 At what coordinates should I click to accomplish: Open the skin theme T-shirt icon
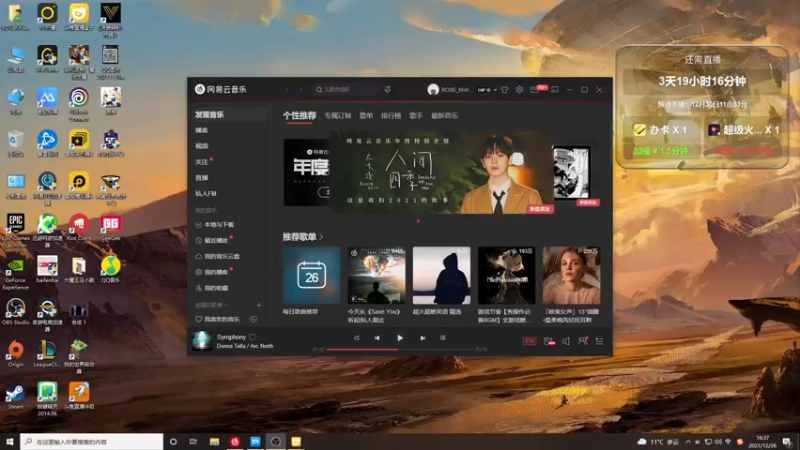505,90
